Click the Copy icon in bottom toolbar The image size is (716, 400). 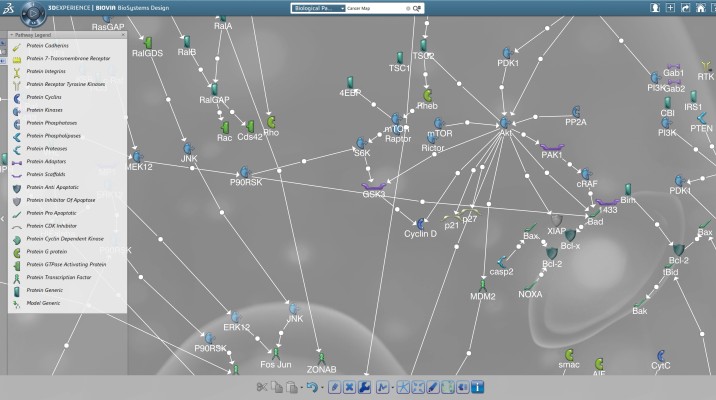(x=277, y=387)
